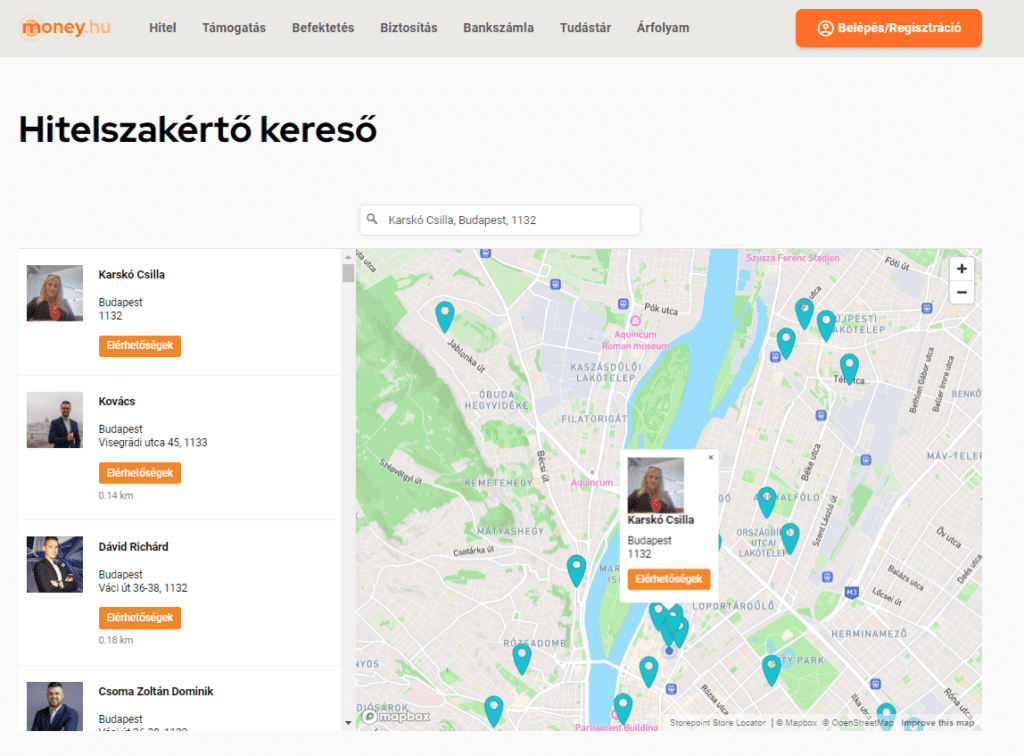
Task: Open the OpenStreetMap attribution link
Action: point(857,723)
